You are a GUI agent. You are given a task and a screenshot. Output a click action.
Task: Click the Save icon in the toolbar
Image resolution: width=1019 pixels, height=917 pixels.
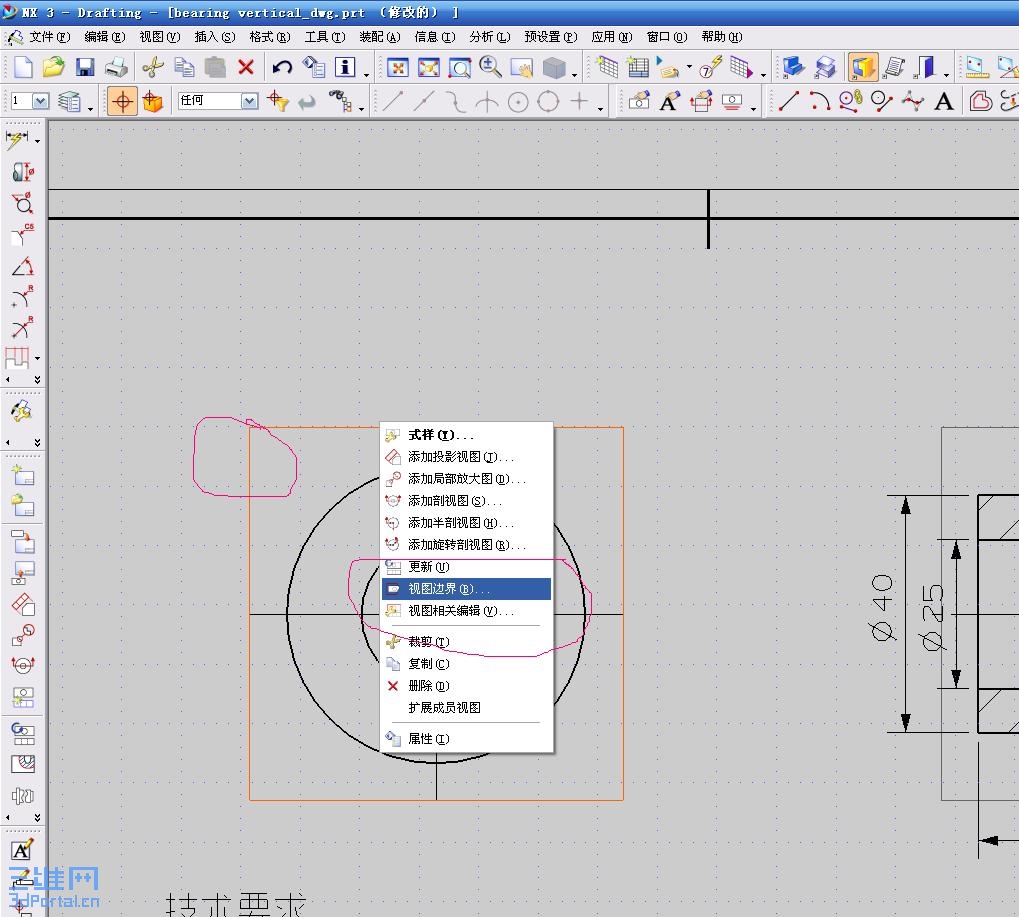tap(85, 68)
